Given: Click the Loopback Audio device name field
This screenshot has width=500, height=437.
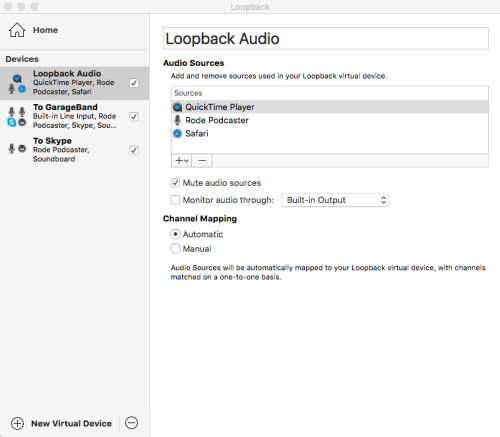Looking at the screenshot, I should point(326,39).
